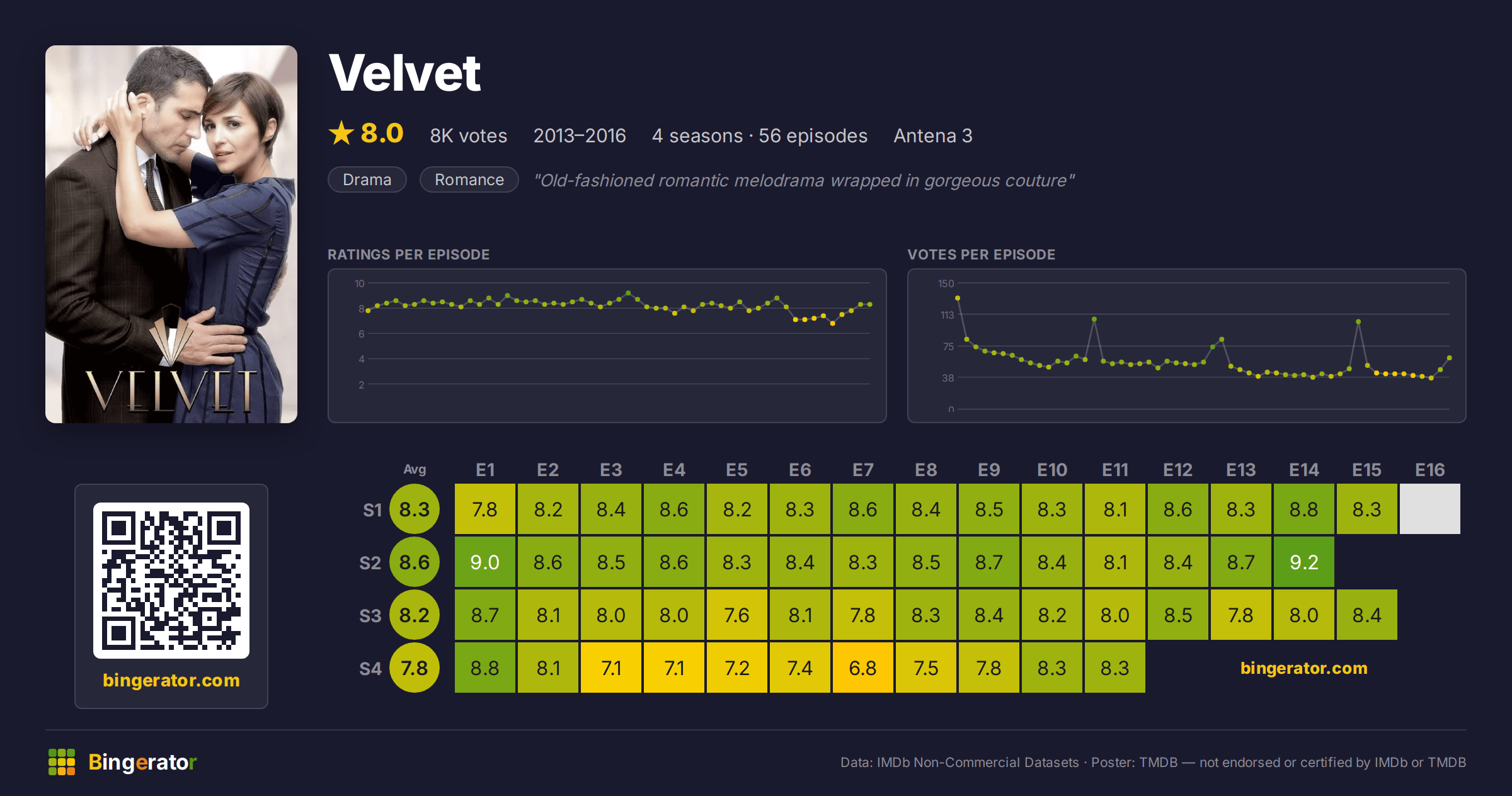Open bingerator.com link under QR code
Image resolution: width=1512 pixels, height=796 pixels.
click(x=171, y=680)
